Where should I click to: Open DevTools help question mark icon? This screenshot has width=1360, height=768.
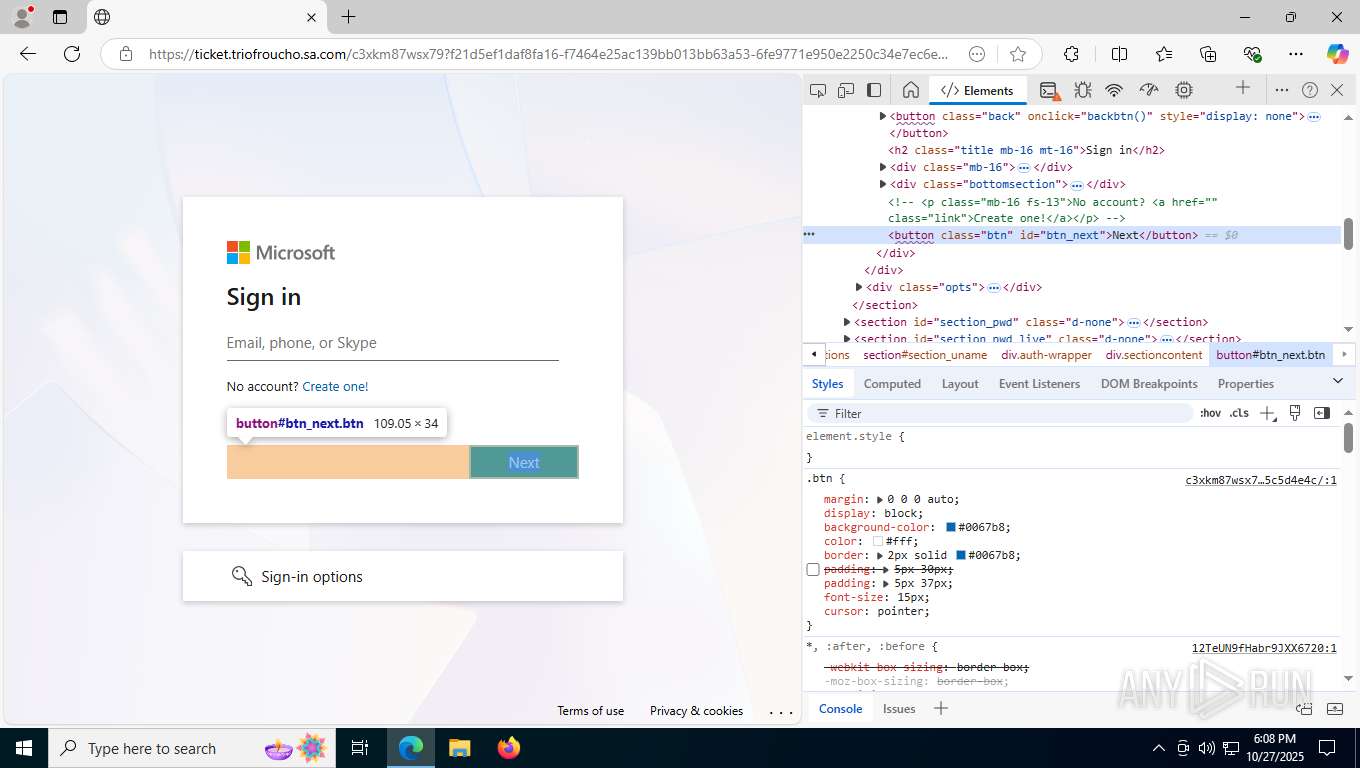(x=1310, y=90)
